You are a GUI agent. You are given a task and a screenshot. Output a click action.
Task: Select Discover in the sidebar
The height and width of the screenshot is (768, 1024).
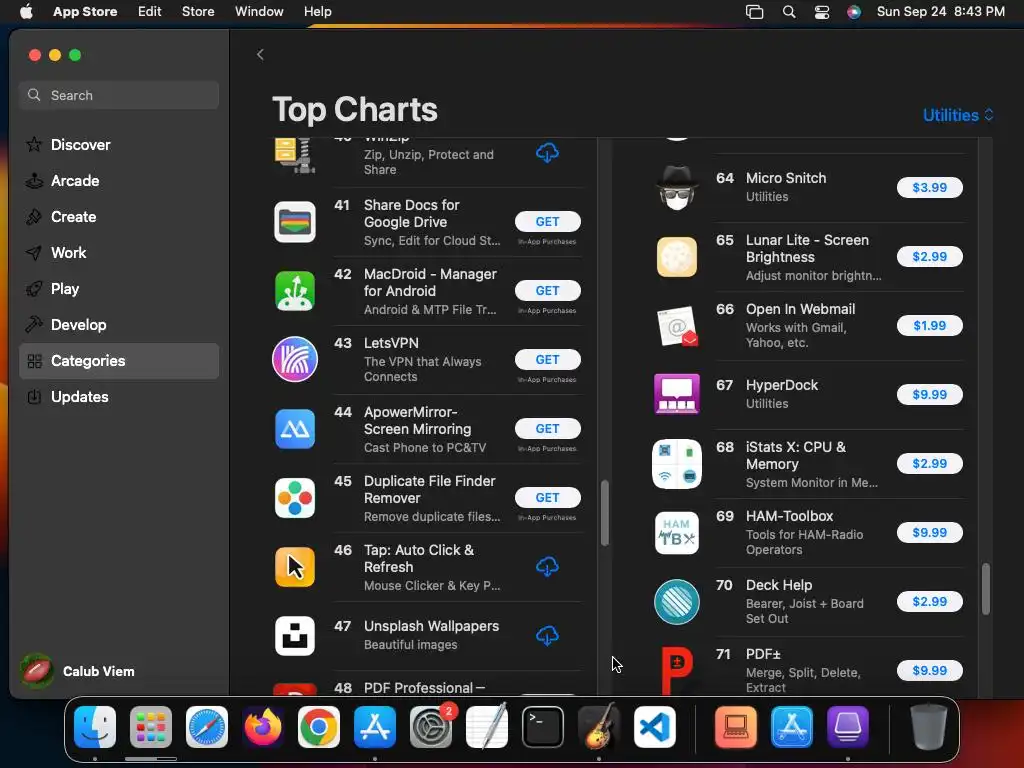coord(119,145)
